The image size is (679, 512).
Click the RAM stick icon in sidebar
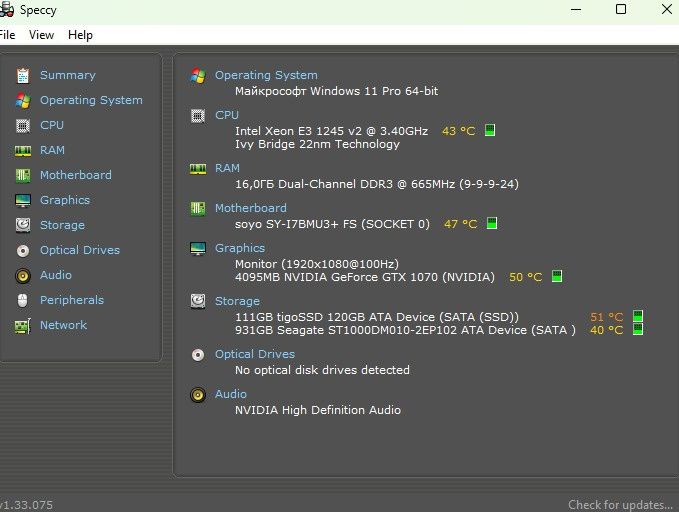point(23,151)
